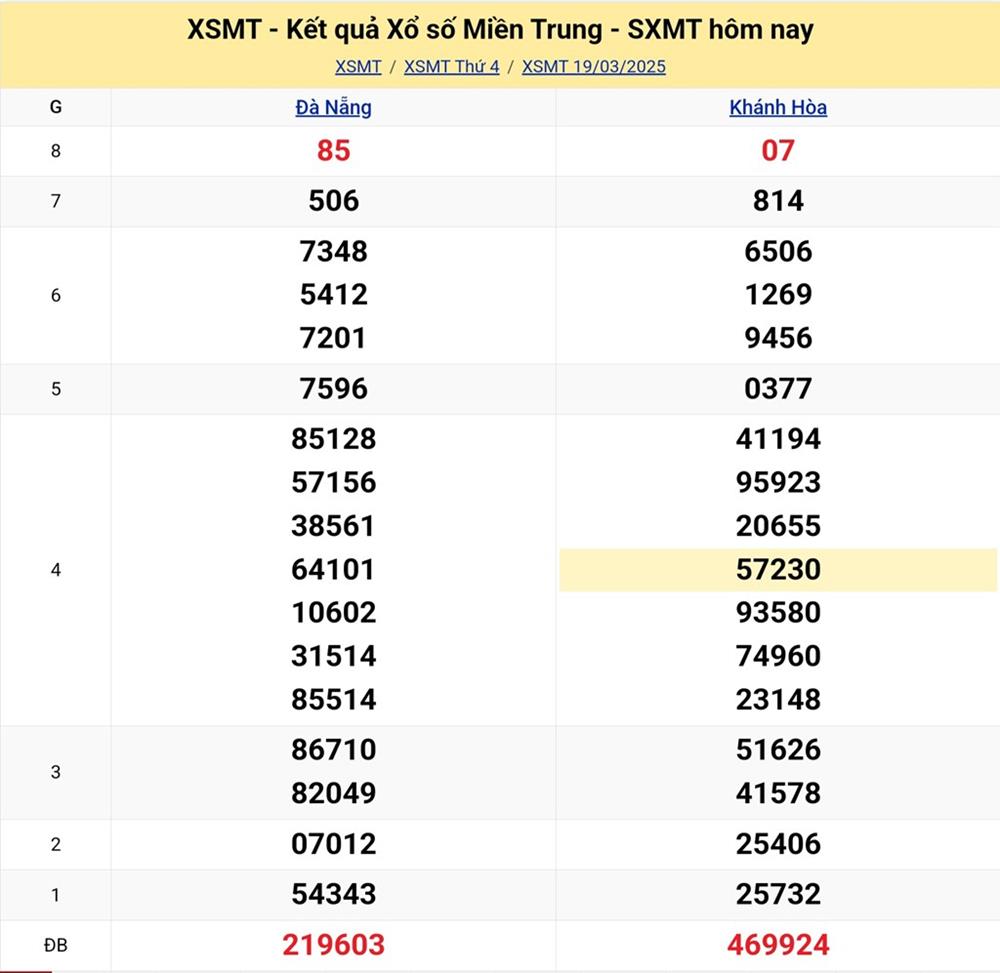Select Đà Nẵng second prize 07012
Screen dimensions: 1000x973
click(x=333, y=844)
